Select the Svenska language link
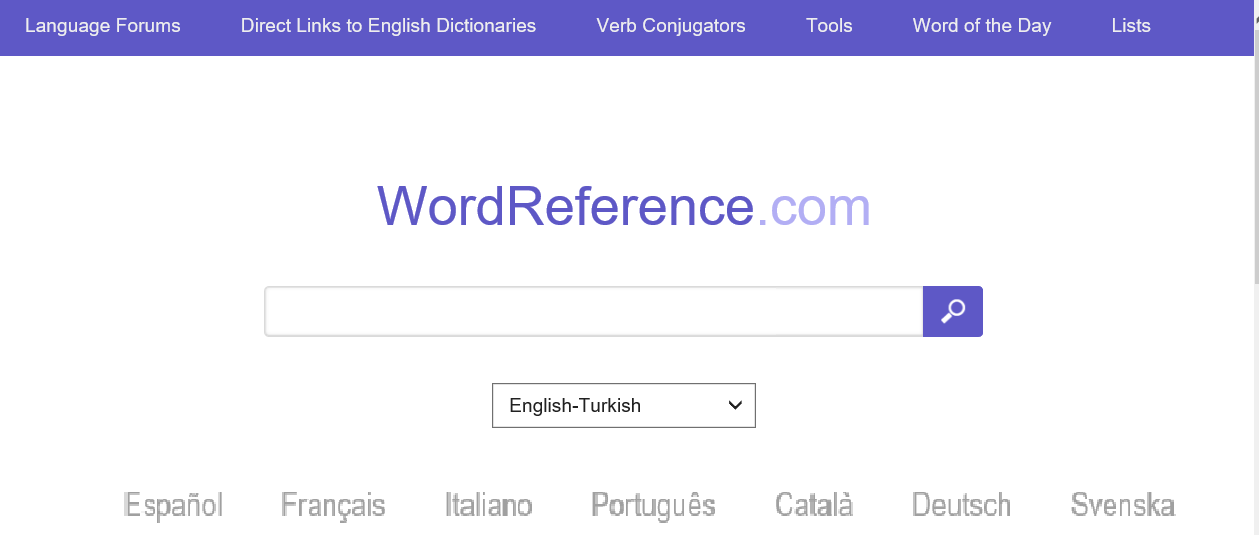 click(x=1122, y=505)
